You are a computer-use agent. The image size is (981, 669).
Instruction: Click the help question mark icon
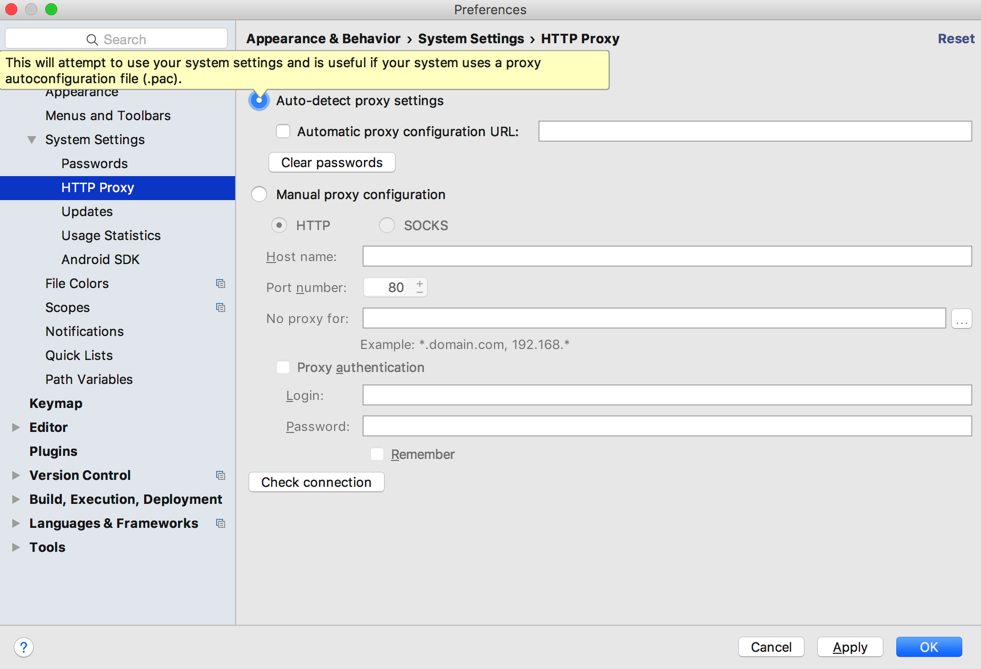pyautogui.click(x=24, y=647)
